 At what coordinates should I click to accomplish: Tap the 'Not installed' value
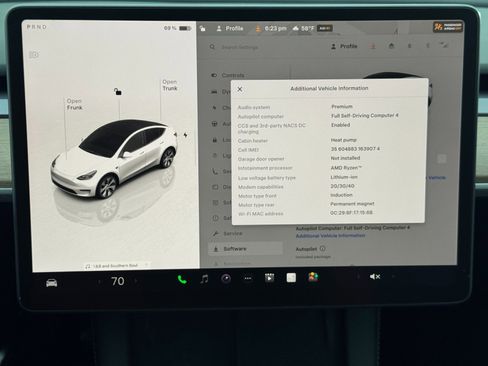pyautogui.click(x=345, y=158)
